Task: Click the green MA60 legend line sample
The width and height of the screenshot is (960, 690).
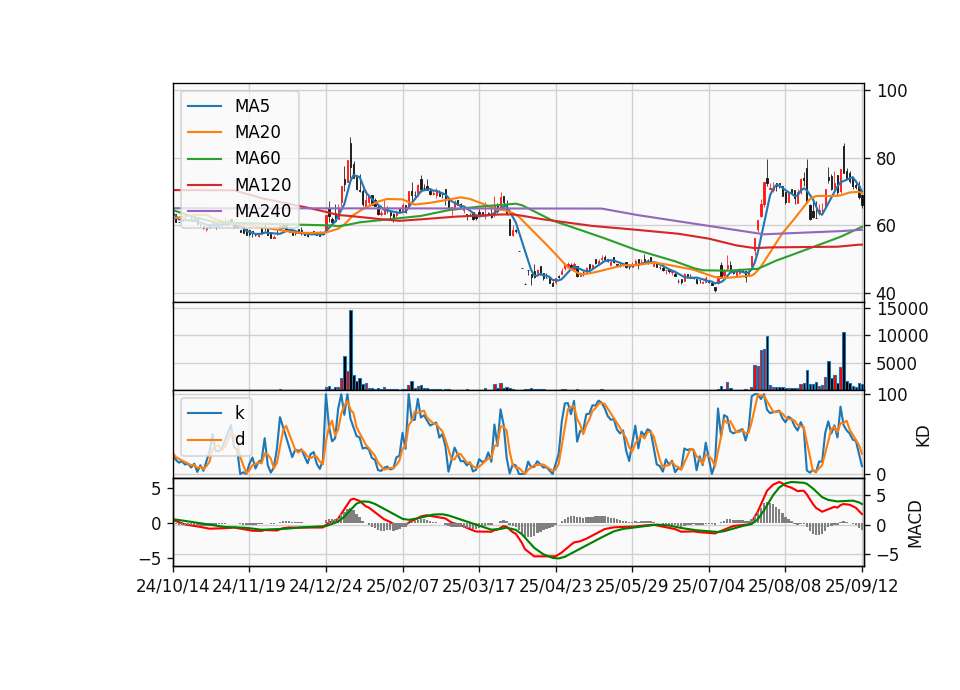Action: click(204, 159)
